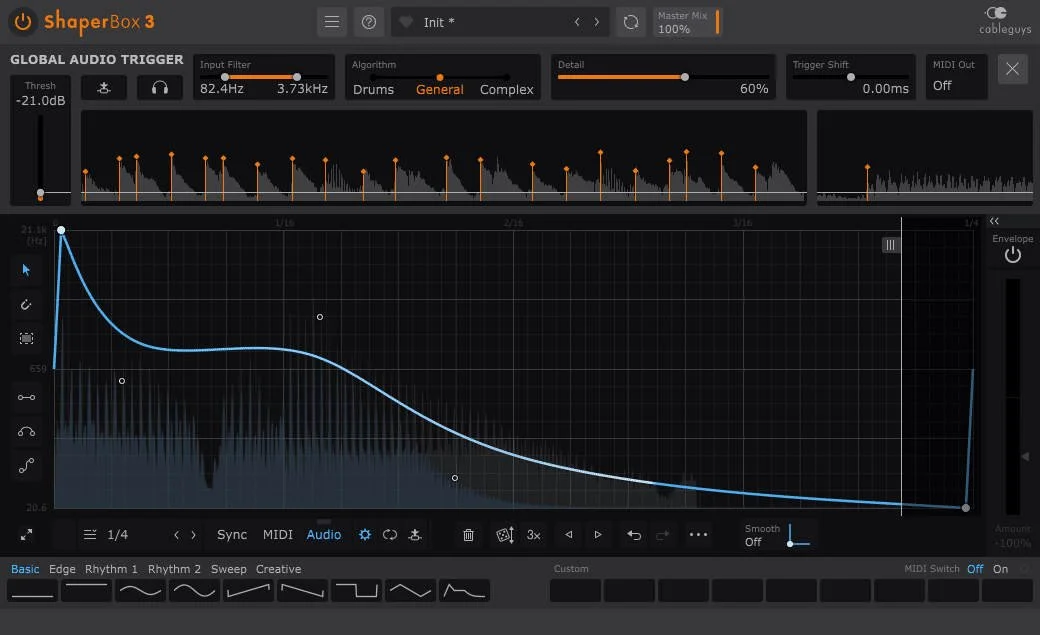Open the settings gear in the LFO toolbar
Screen dimensions: 1040x635
(364, 534)
